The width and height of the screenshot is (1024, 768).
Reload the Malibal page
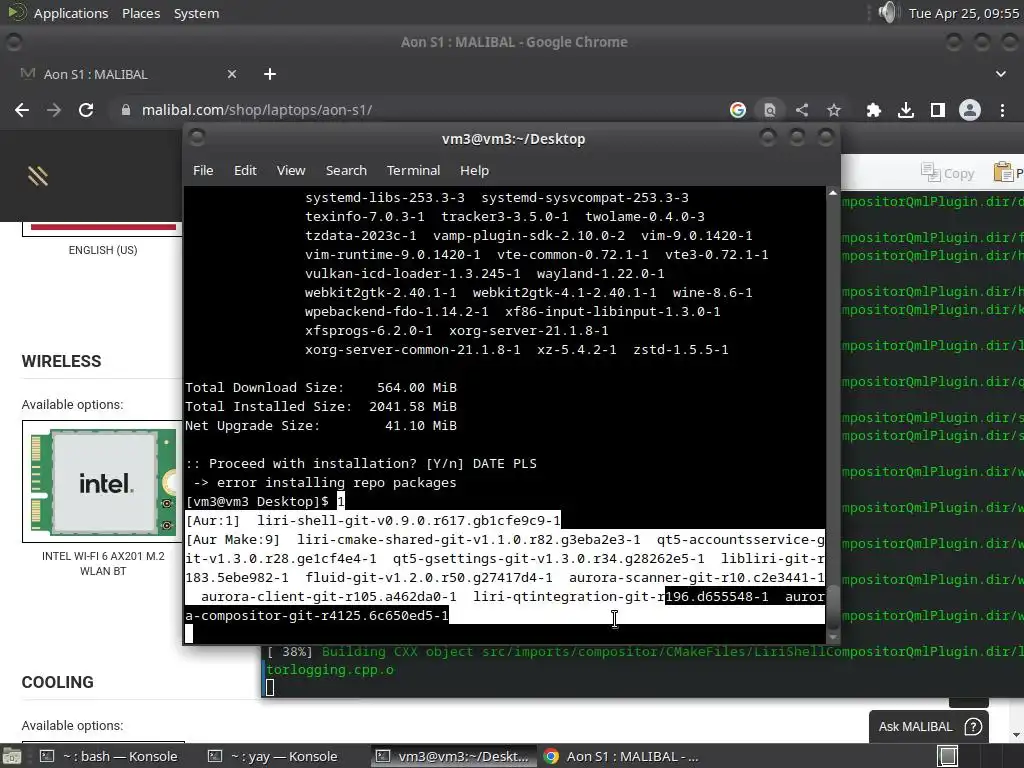[86, 110]
